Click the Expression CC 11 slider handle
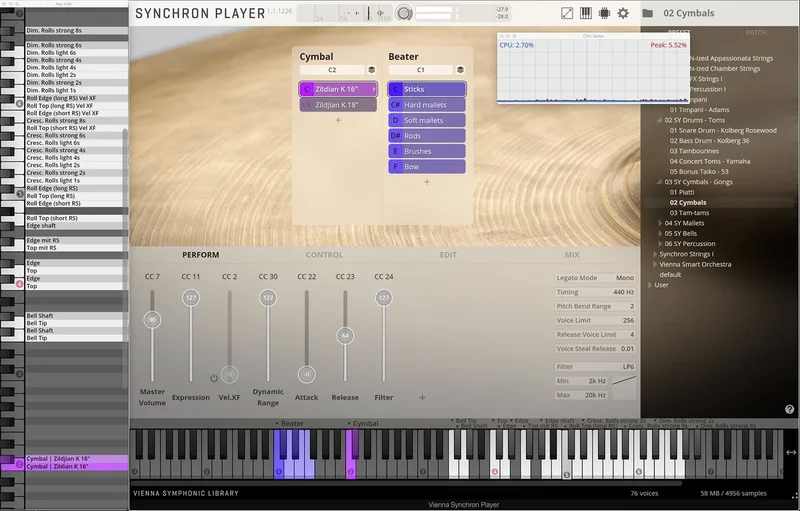The height and width of the screenshot is (511, 800). coord(191,298)
